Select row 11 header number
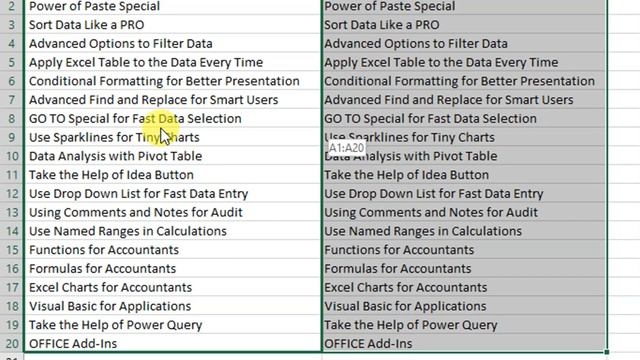 coord(11,175)
